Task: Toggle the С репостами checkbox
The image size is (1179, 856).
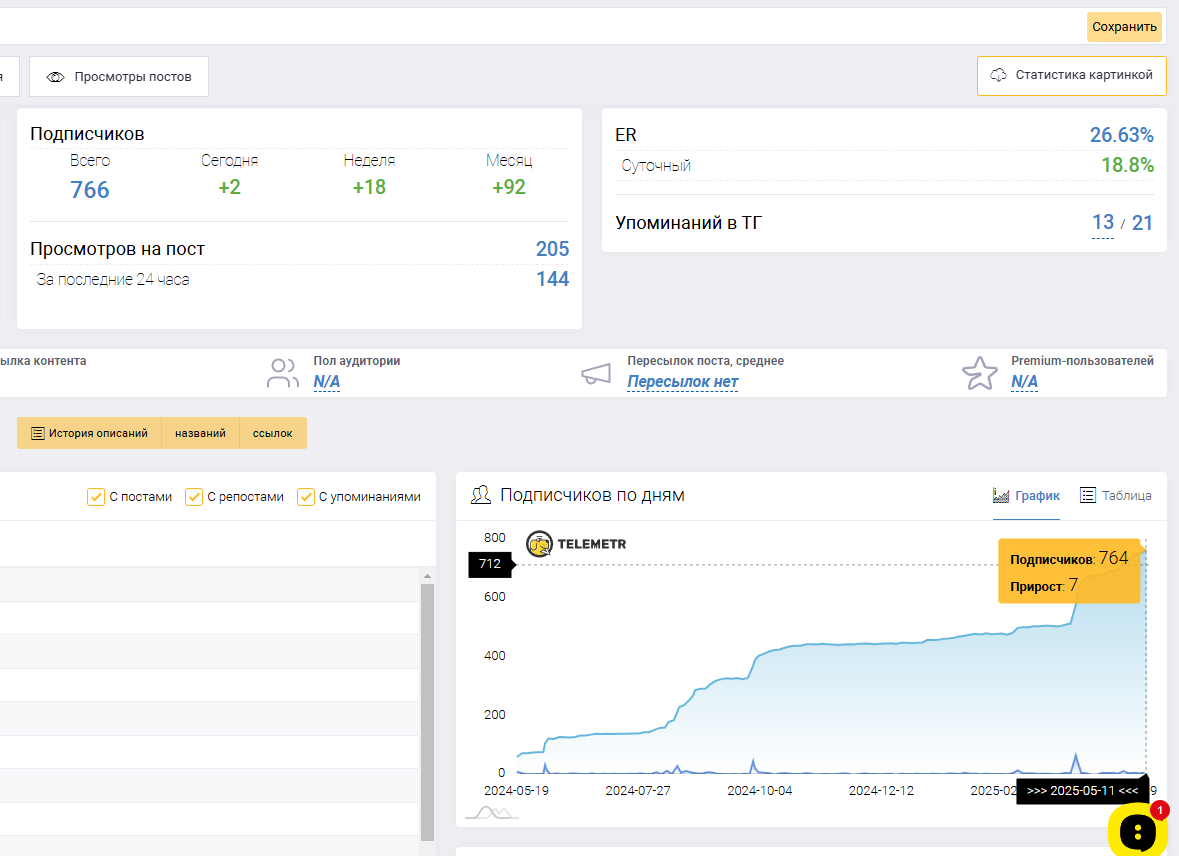Action: click(193, 497)
